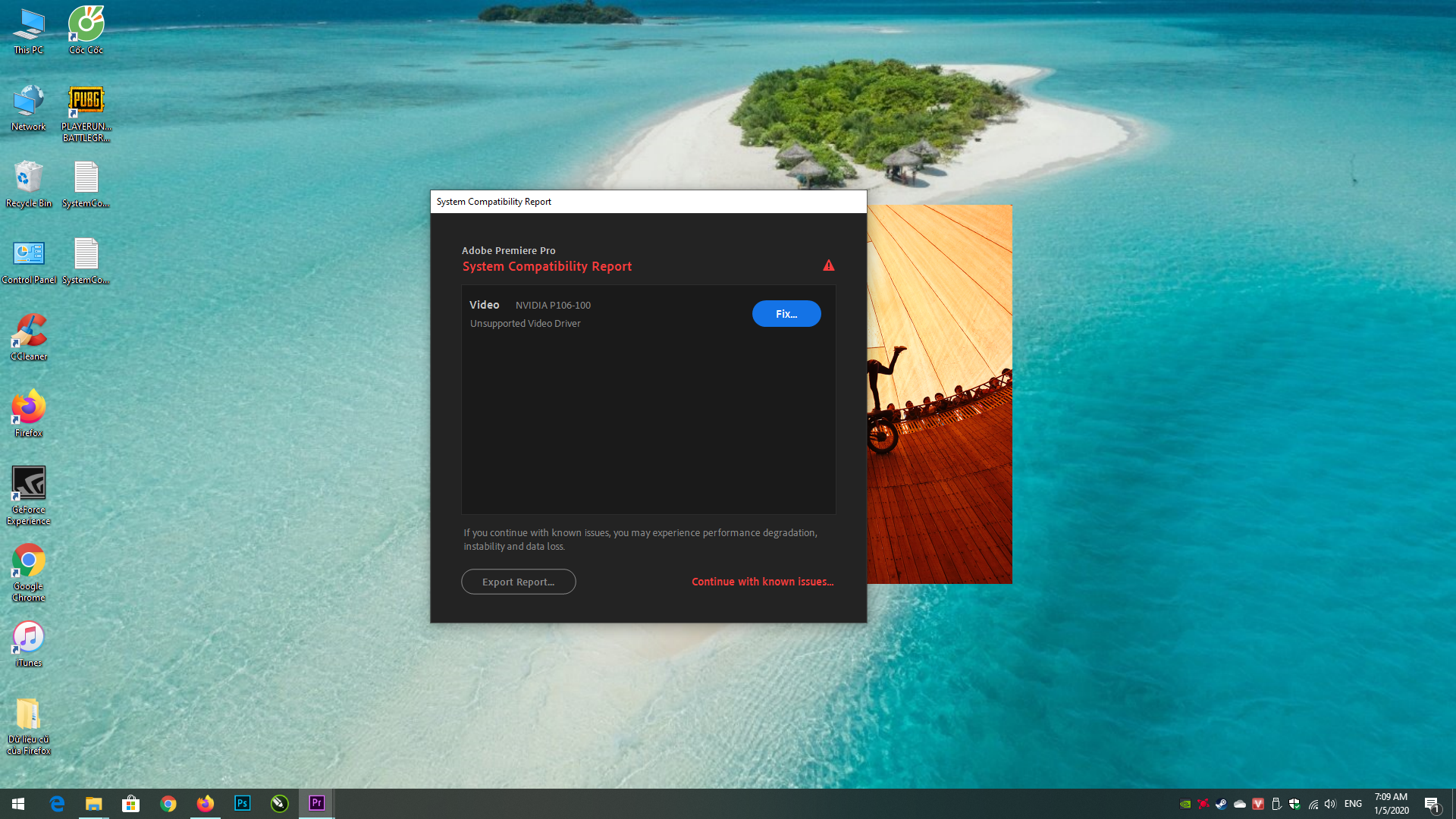This screenshot has width=1456, height=819.
Task: Click the ENG language indicator
Action: 1353,804
